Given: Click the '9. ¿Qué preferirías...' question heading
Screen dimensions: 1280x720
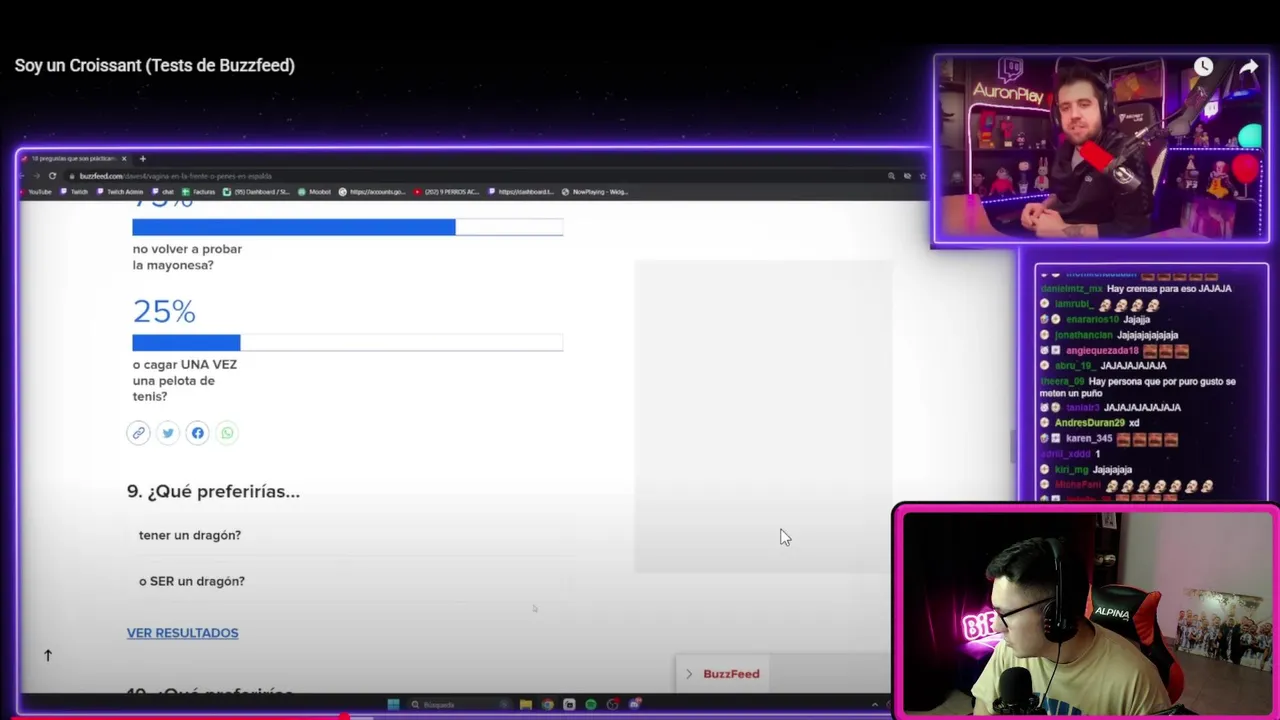Looking at the screenshot, I should 213,491.
